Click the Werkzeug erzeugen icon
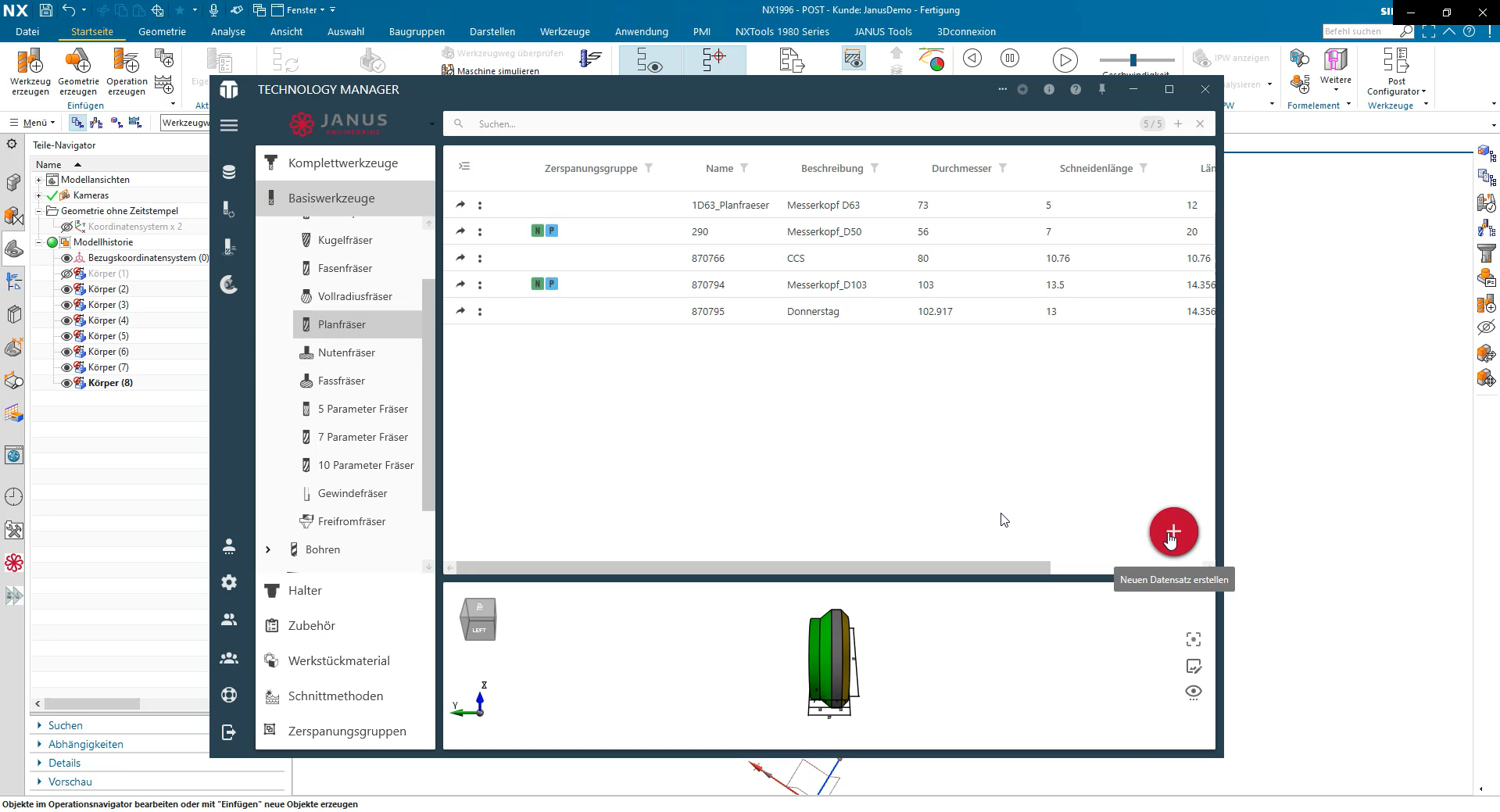1500x812 pixels. pos(30,72)
